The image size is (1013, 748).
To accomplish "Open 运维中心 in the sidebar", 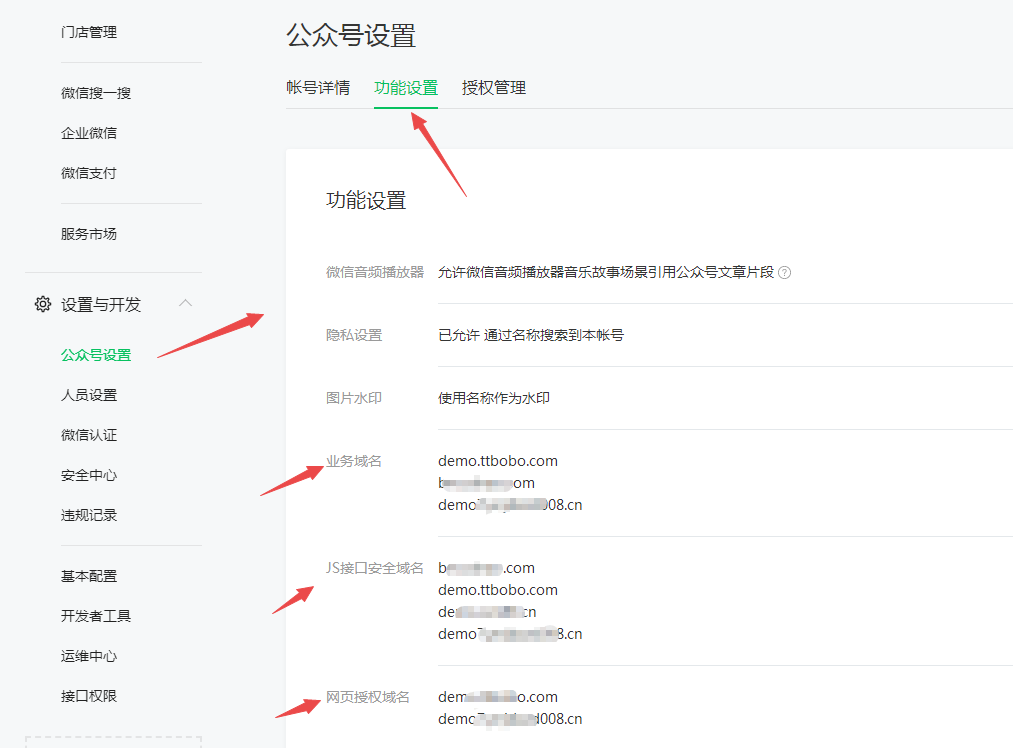I will (x=89, y=656).
